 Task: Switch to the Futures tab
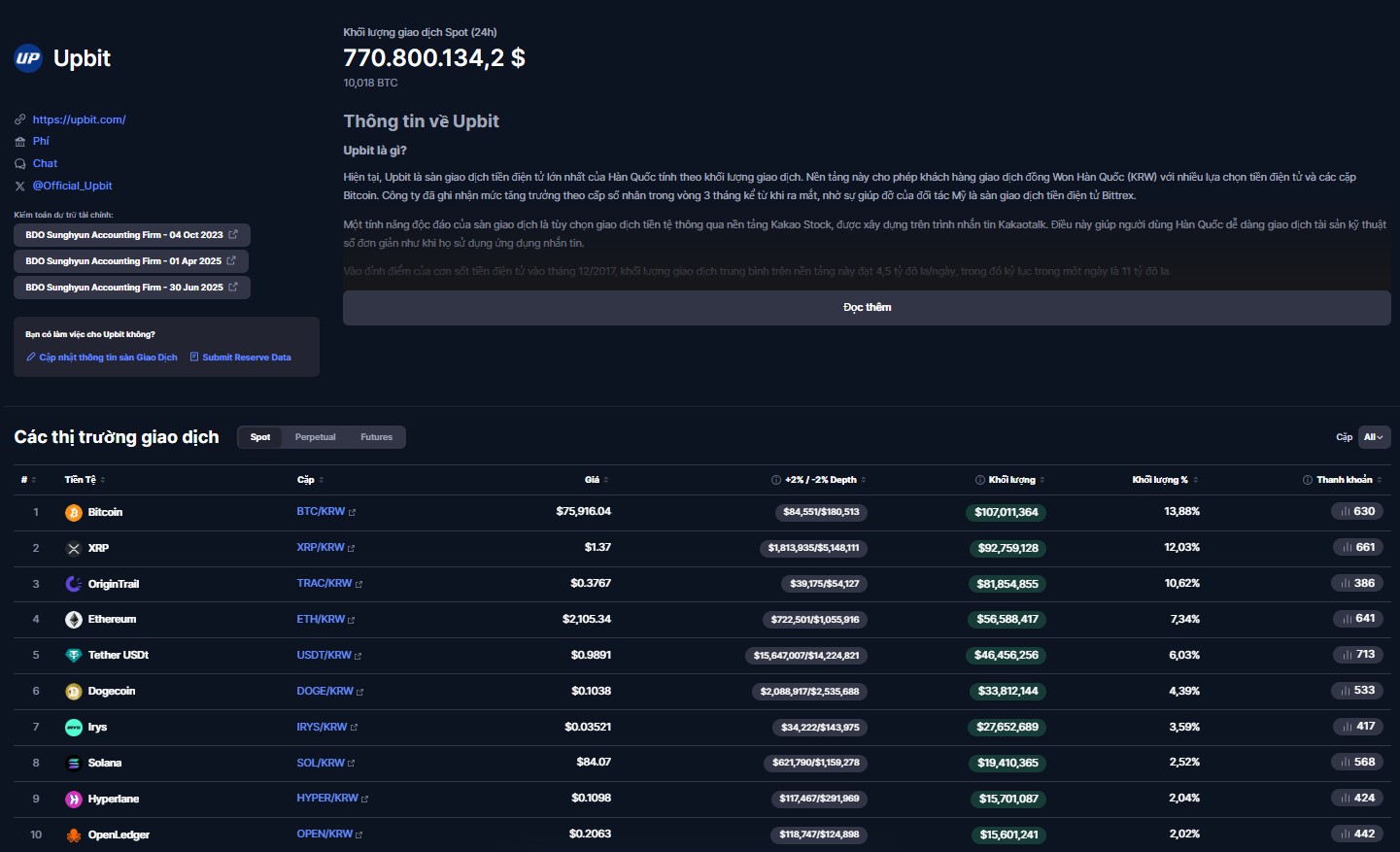tap(376, 437)
